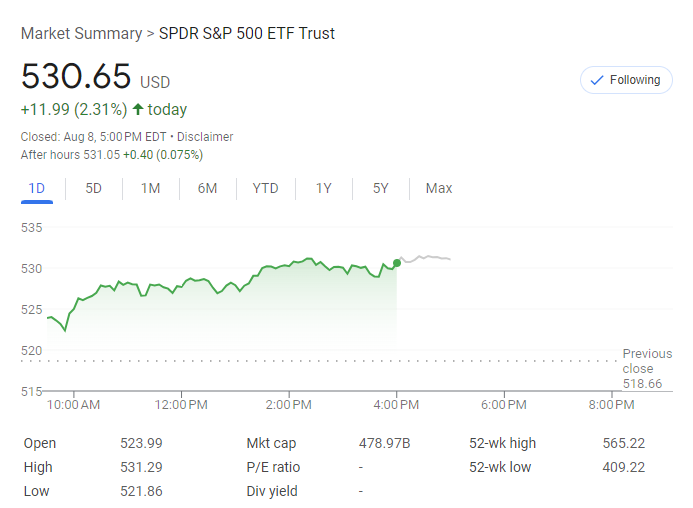
Task: Click the Disclaimer link
Action: [x=205, y=137]
